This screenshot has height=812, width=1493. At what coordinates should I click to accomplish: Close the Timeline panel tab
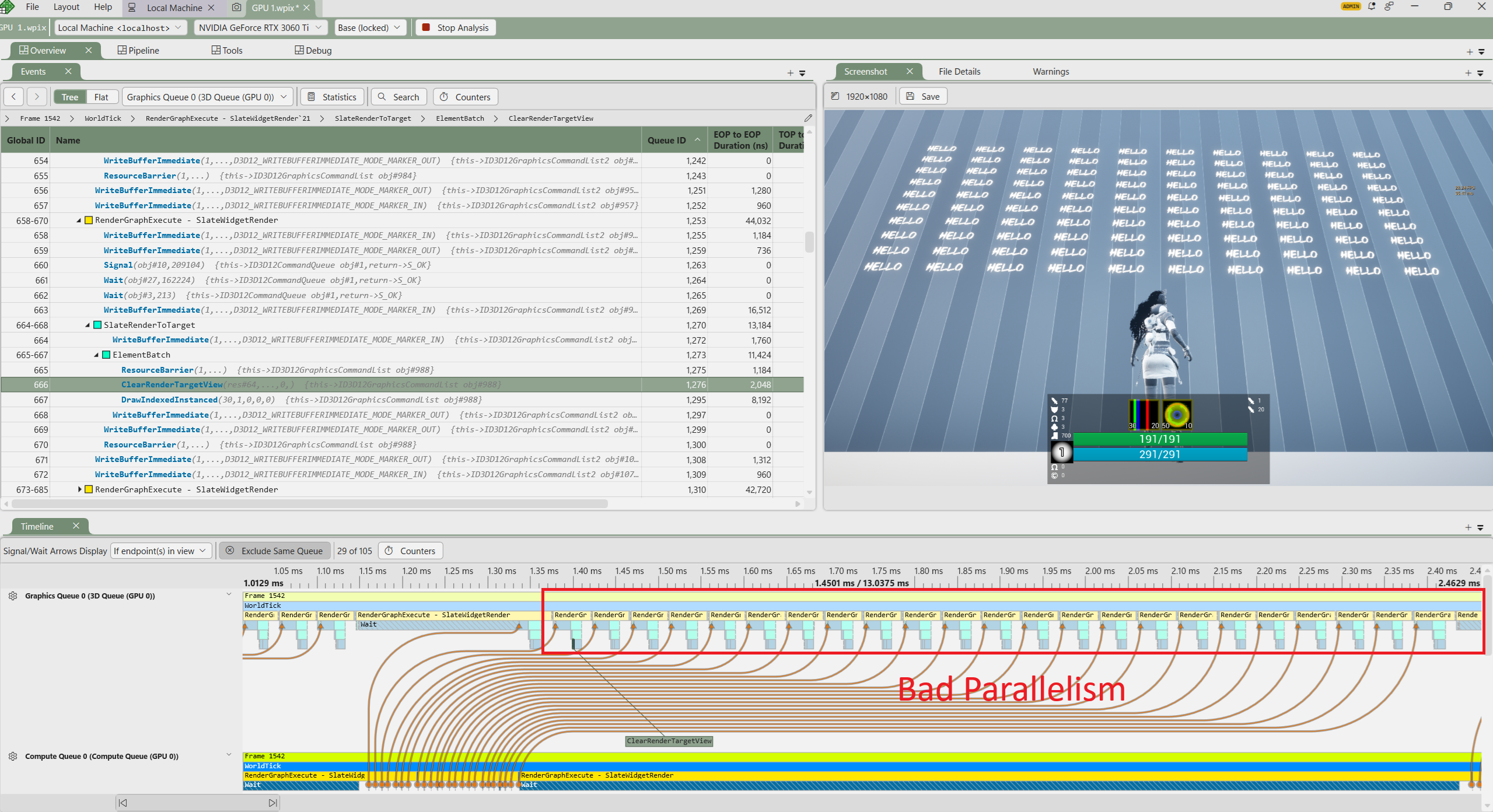coord(76,526)
